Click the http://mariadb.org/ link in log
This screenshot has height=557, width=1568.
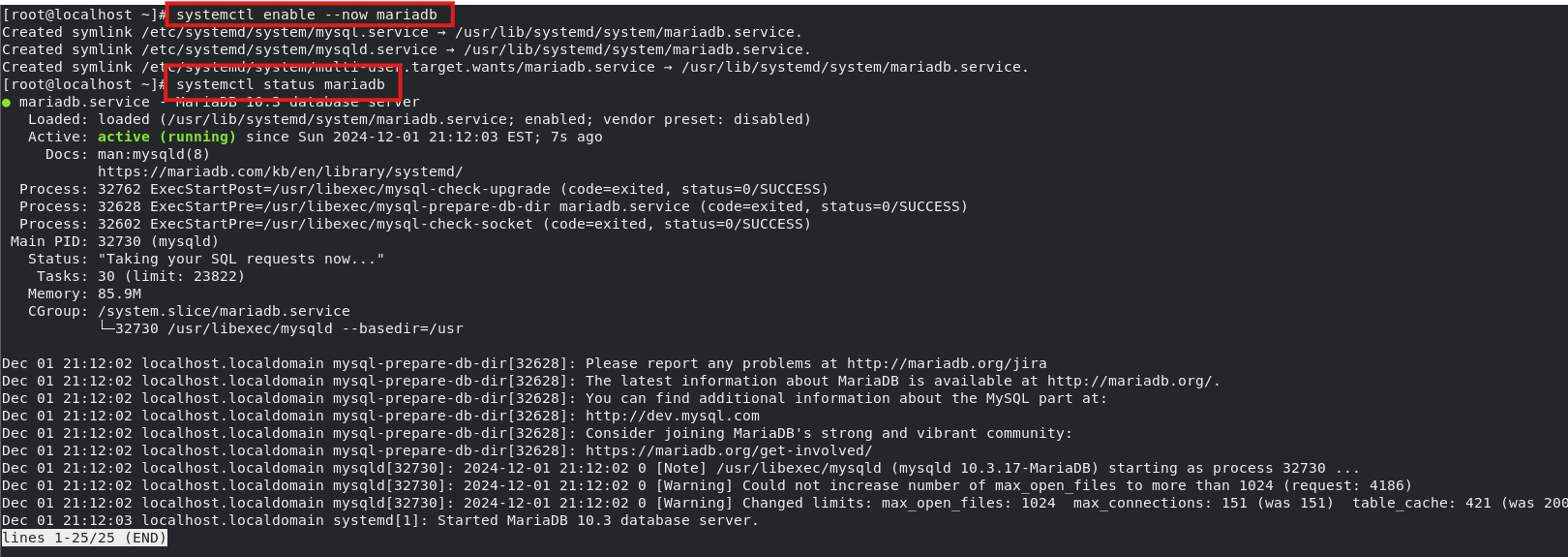click(1133, 381)
